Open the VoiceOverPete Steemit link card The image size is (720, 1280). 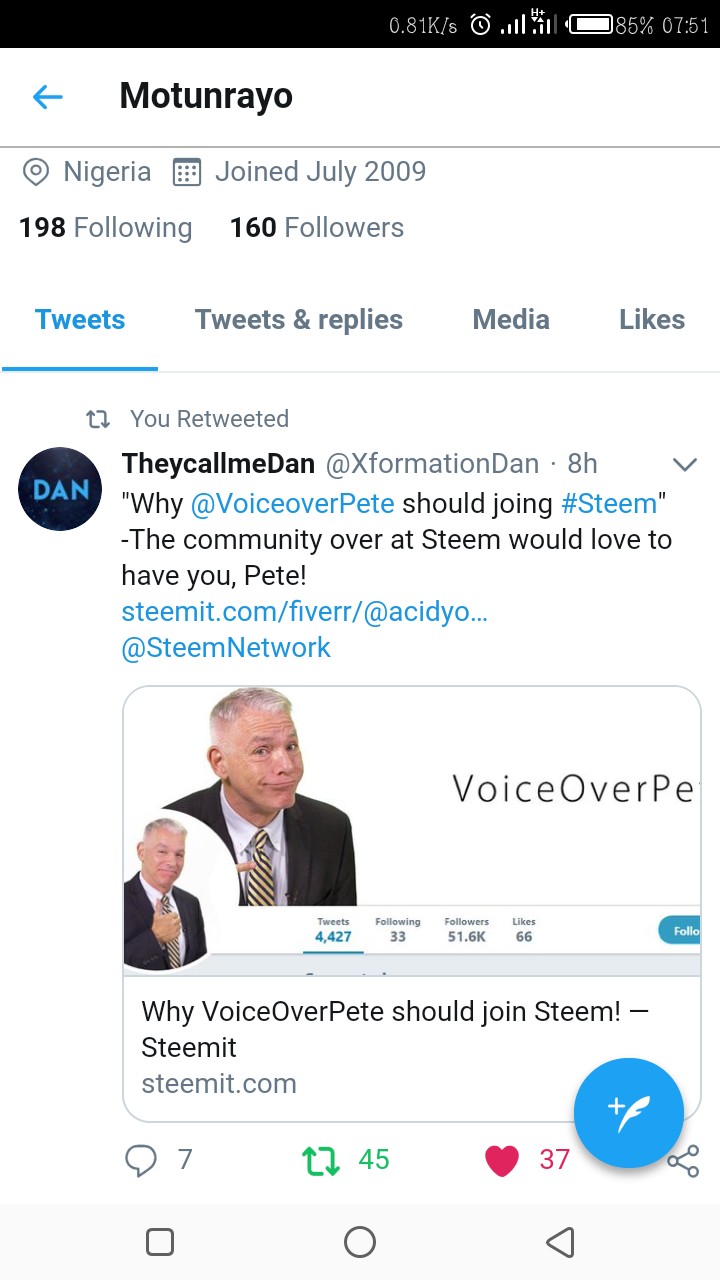pyautogui.click(x=412, y=904)
